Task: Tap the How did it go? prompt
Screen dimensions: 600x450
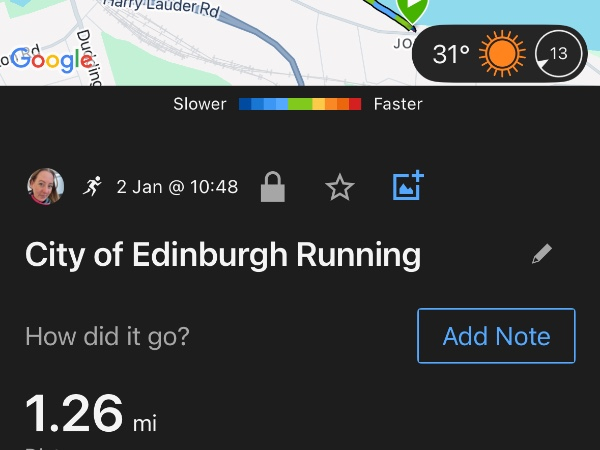Action: [107, 336]
